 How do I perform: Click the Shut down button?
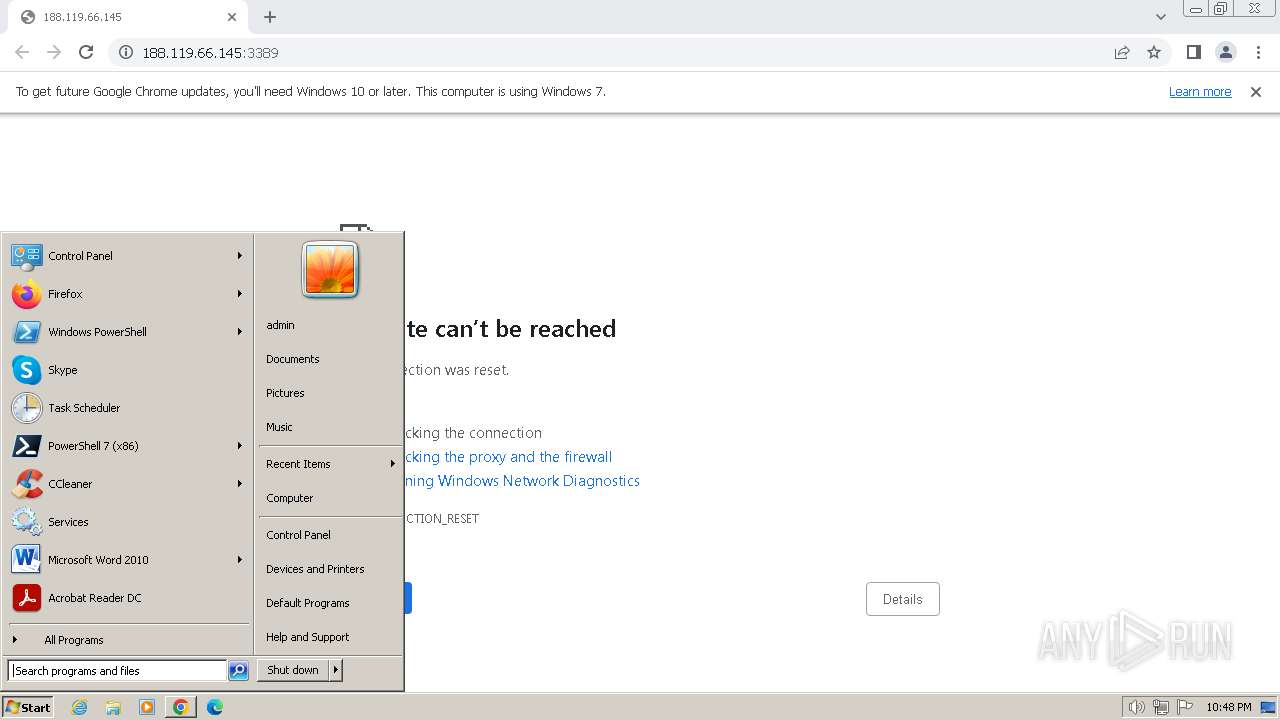pyautogui.click(x=293, y=670)
